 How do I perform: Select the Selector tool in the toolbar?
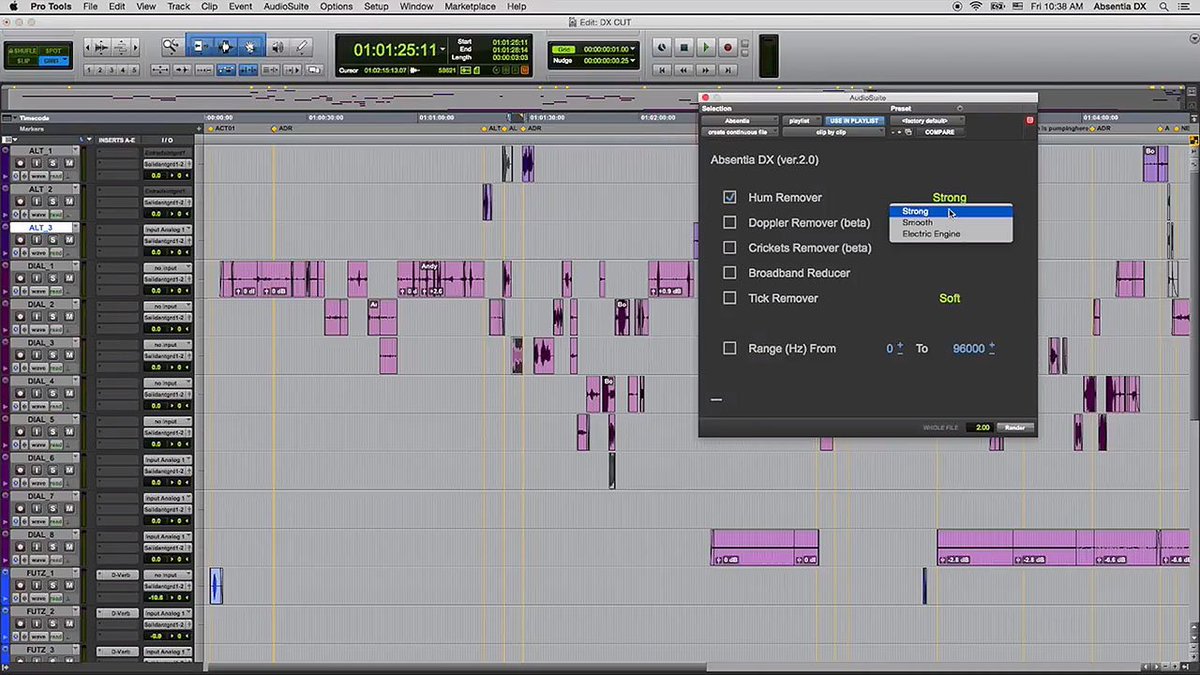(226, 46)
